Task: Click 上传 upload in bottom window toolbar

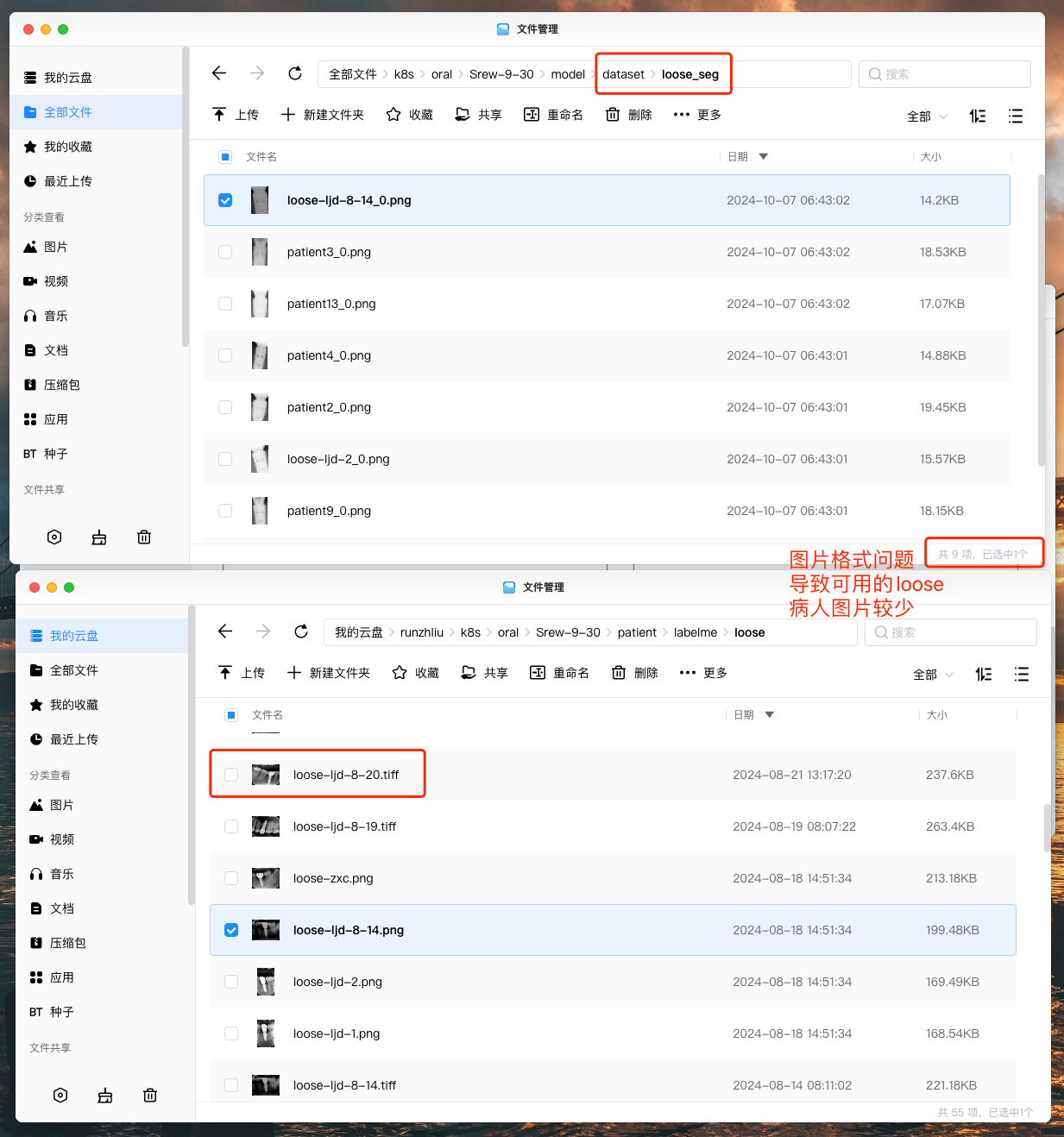Action: click(x=242, y=673)
